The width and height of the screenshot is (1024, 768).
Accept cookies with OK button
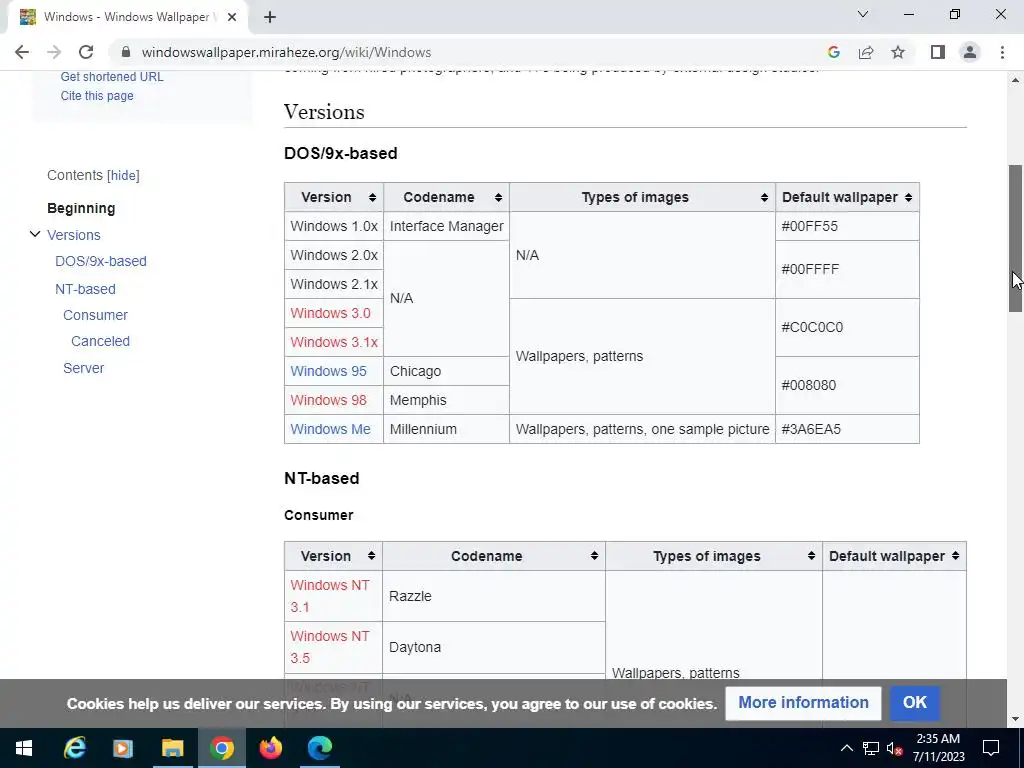pos(914,703)
